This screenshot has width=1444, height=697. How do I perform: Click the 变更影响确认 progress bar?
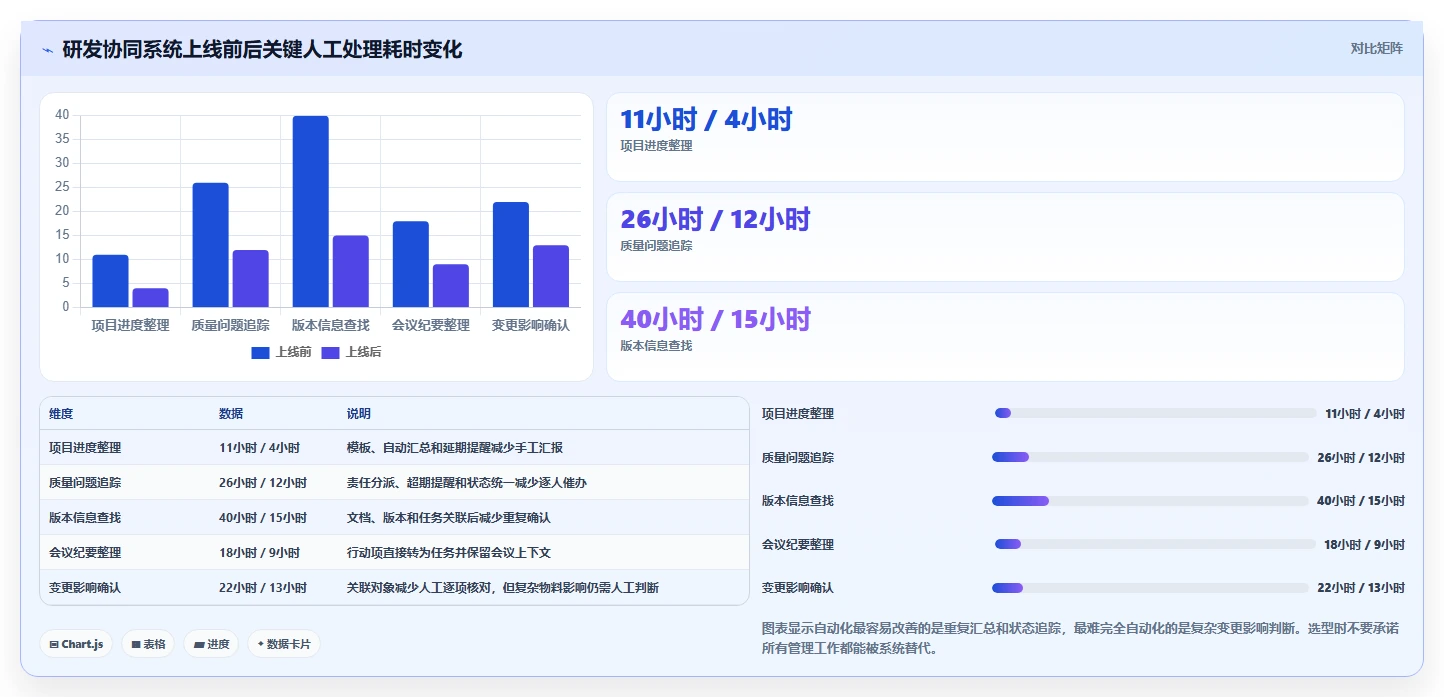(x=1150, y=588)
